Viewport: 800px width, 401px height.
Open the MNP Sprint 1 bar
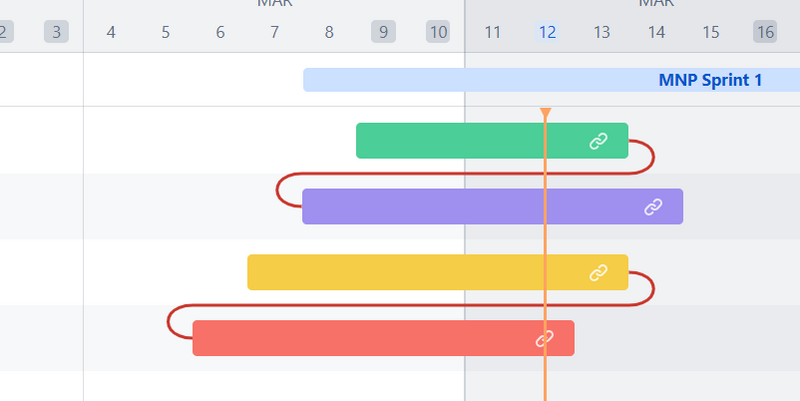coord(709,80)
